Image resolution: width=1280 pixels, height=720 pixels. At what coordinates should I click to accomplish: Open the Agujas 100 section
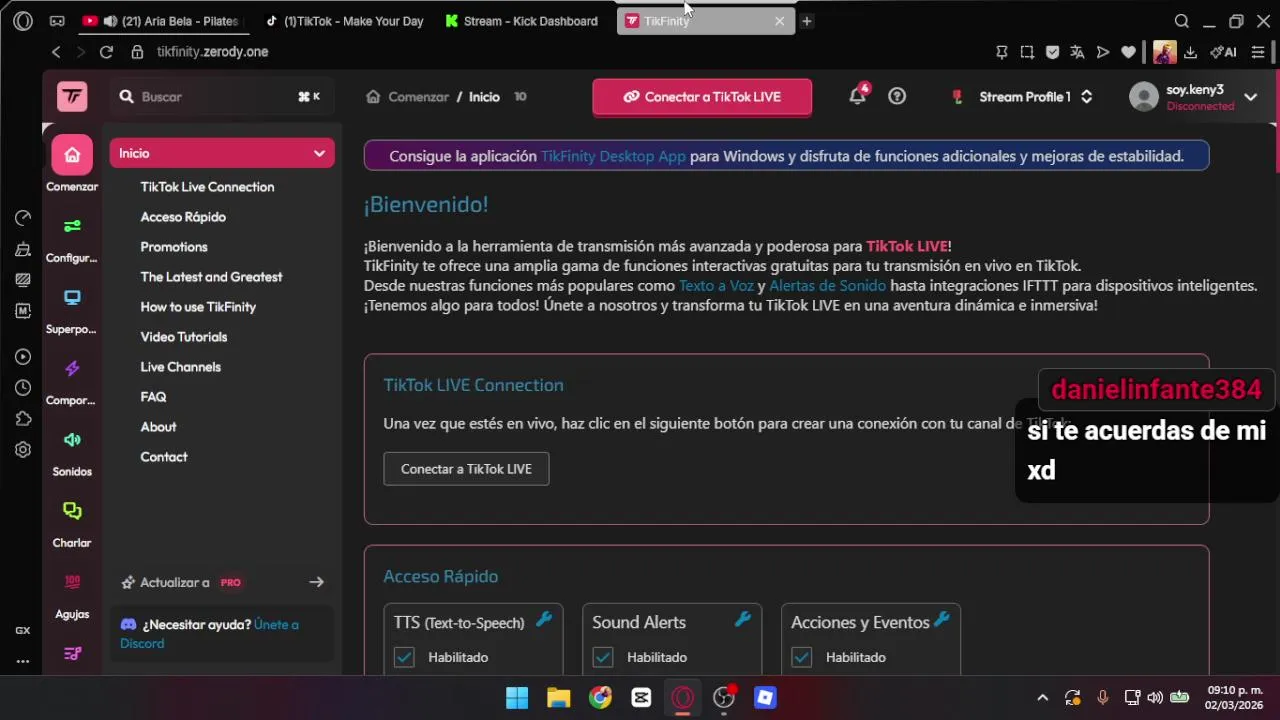tap(72, 582)
